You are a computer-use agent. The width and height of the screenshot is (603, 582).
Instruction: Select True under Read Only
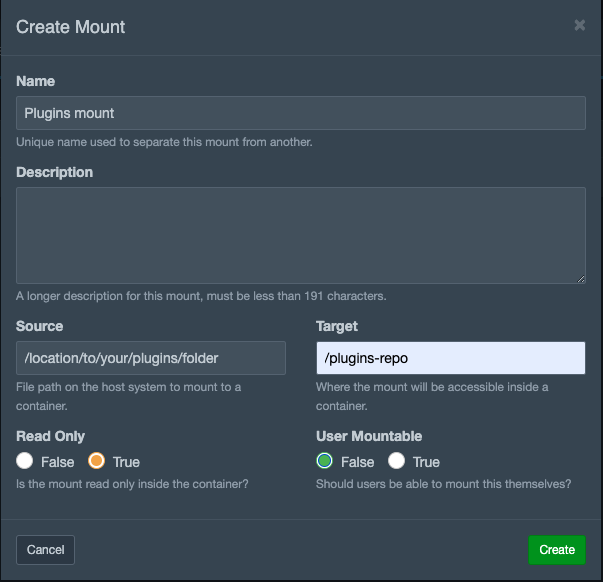[96, 461]
